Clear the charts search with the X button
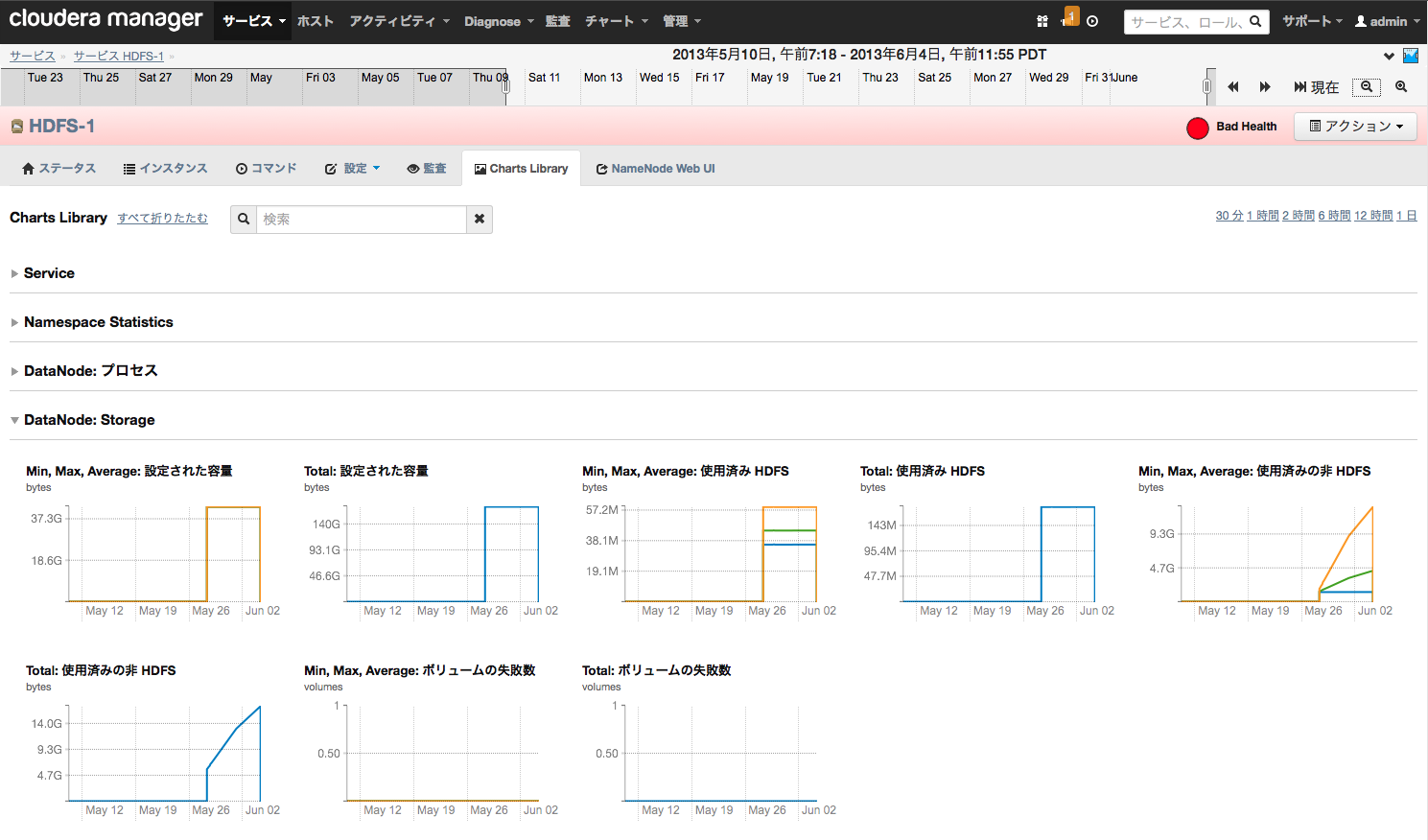Screen dimensions: 1428x840 pos(480,220)
